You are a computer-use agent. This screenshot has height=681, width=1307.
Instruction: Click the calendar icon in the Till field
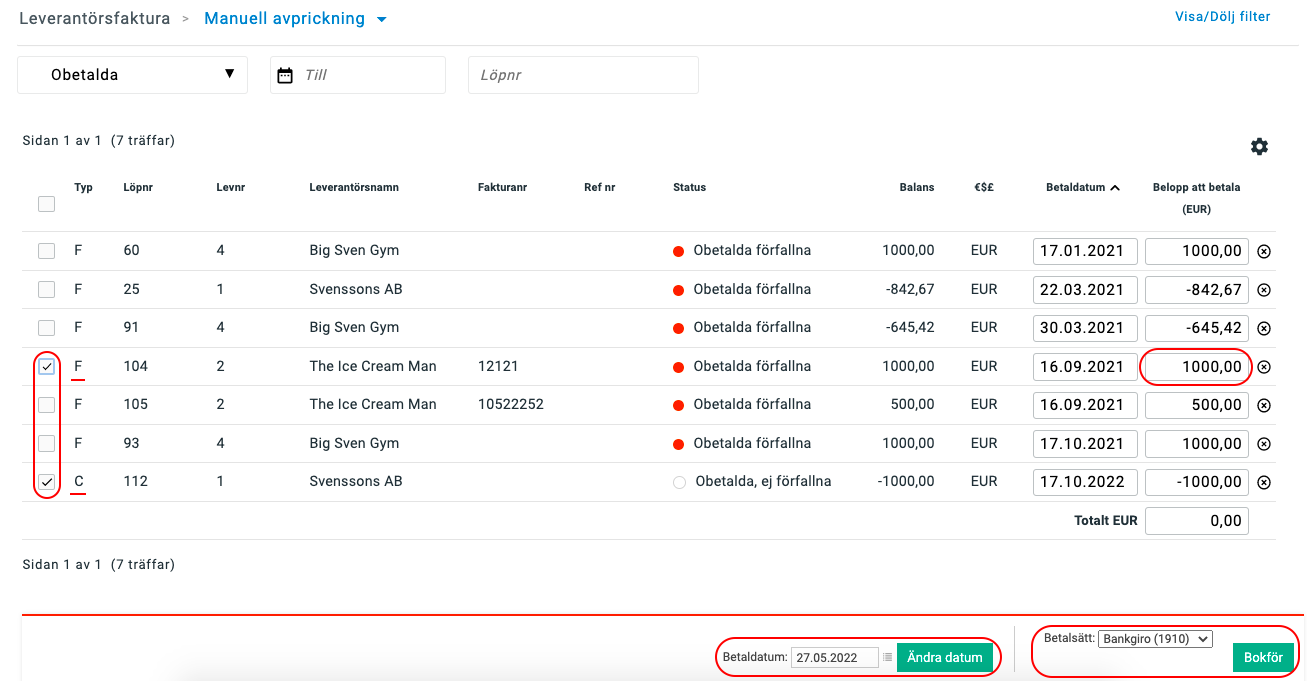click(x=285, y=75)
